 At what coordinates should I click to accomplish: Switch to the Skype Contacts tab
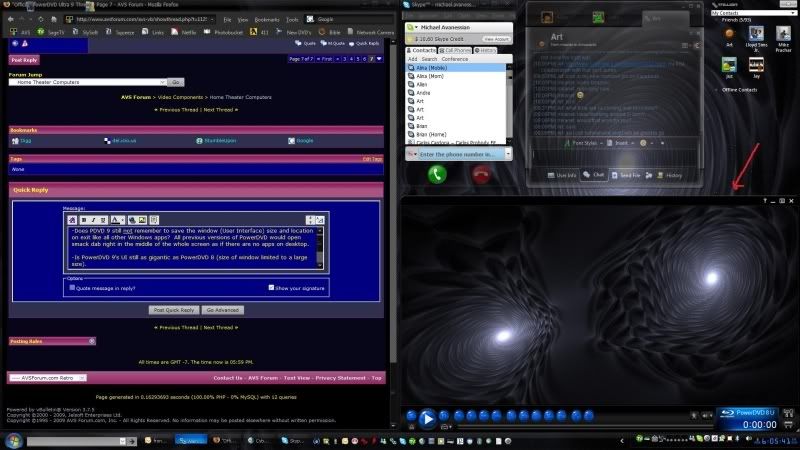coord(421,51)
